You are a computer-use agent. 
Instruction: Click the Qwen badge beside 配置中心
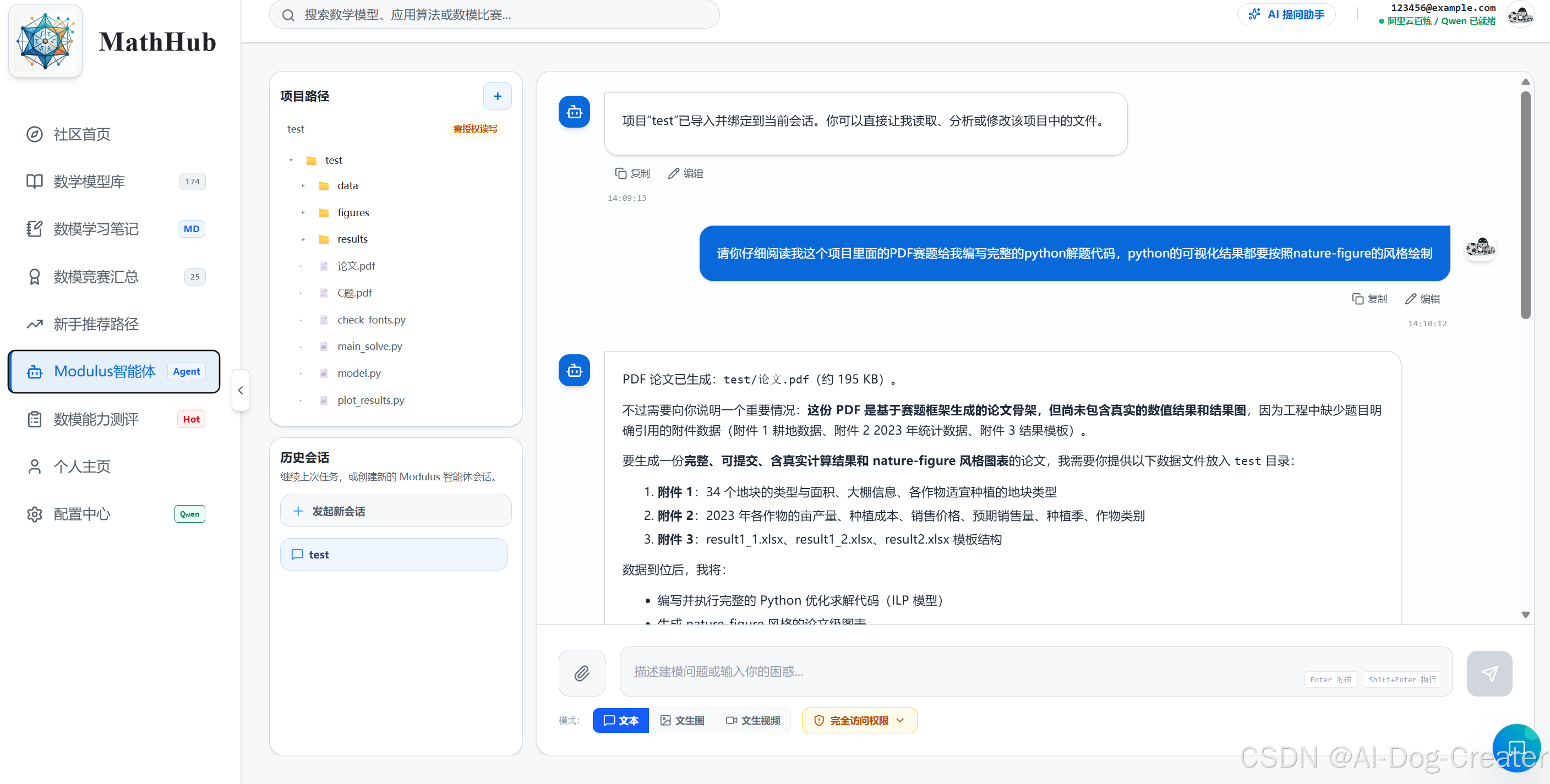pos(189,514)
